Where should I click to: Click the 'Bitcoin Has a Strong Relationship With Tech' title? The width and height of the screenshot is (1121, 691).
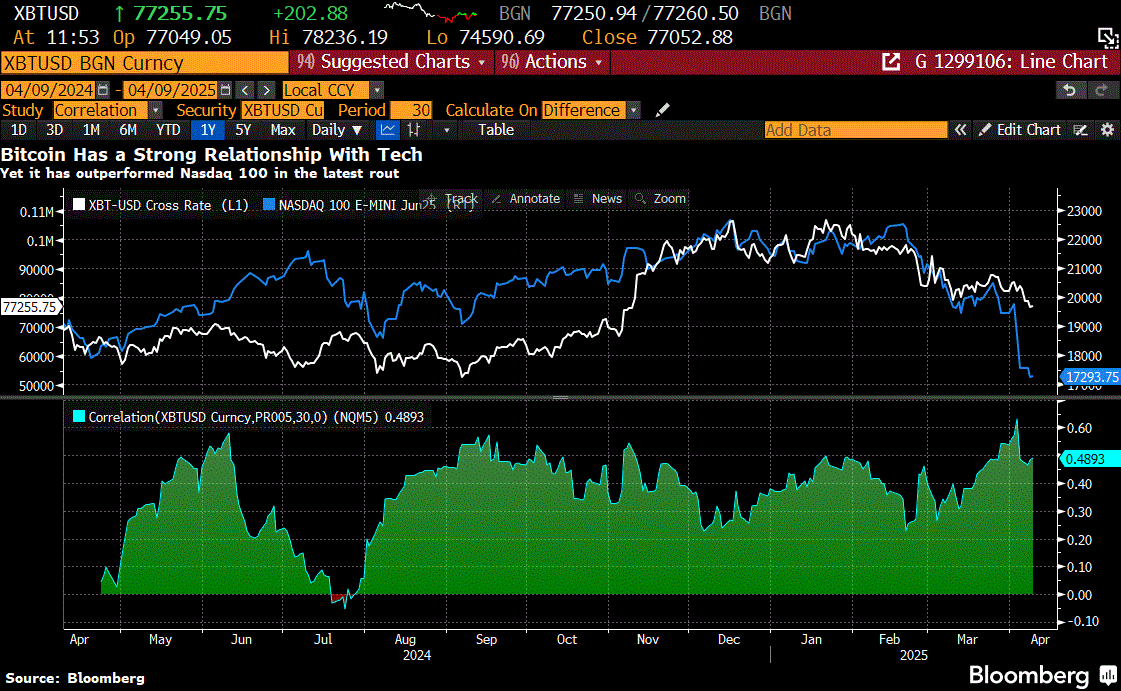point(212,154)
